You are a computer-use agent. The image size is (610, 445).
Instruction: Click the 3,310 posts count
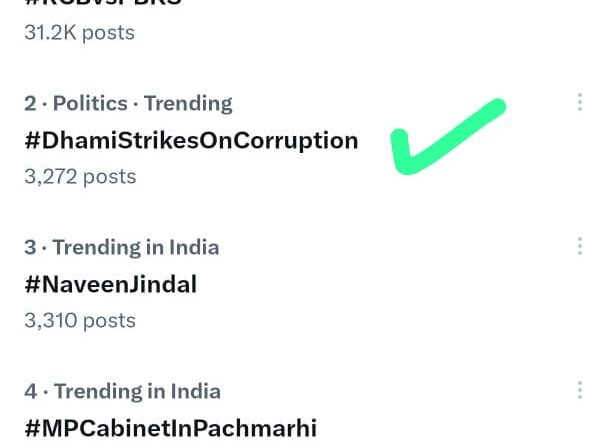point(80,320)
